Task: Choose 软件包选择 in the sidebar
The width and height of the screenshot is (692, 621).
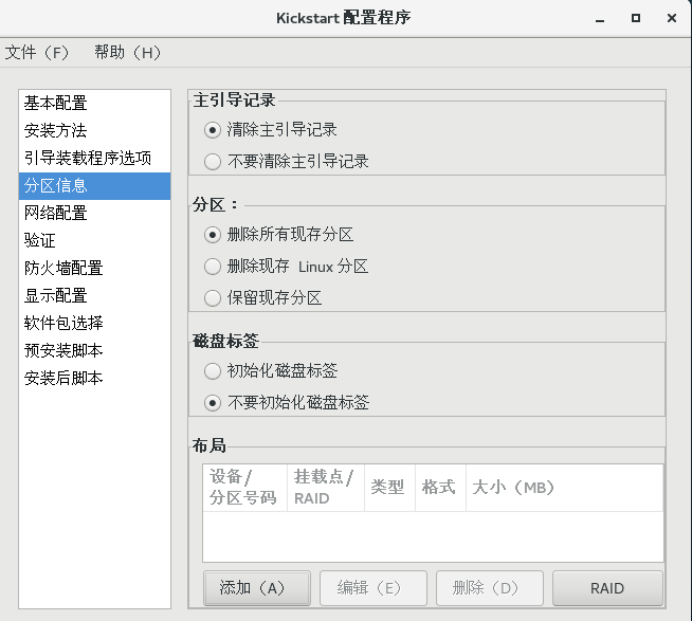Action: 94,323
